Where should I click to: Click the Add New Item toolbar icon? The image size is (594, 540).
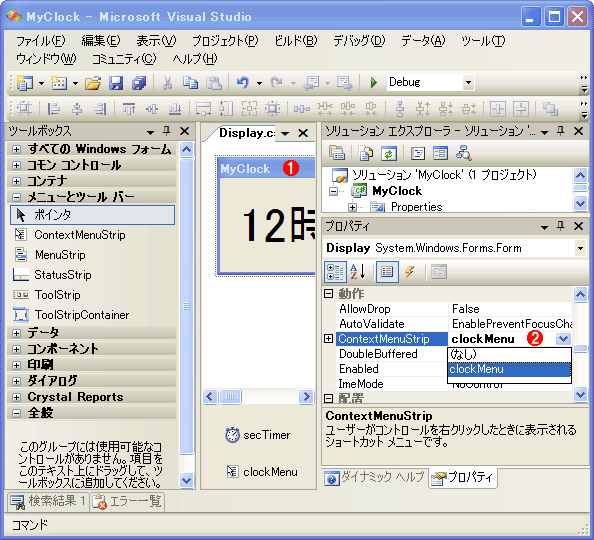click(59, 82)
